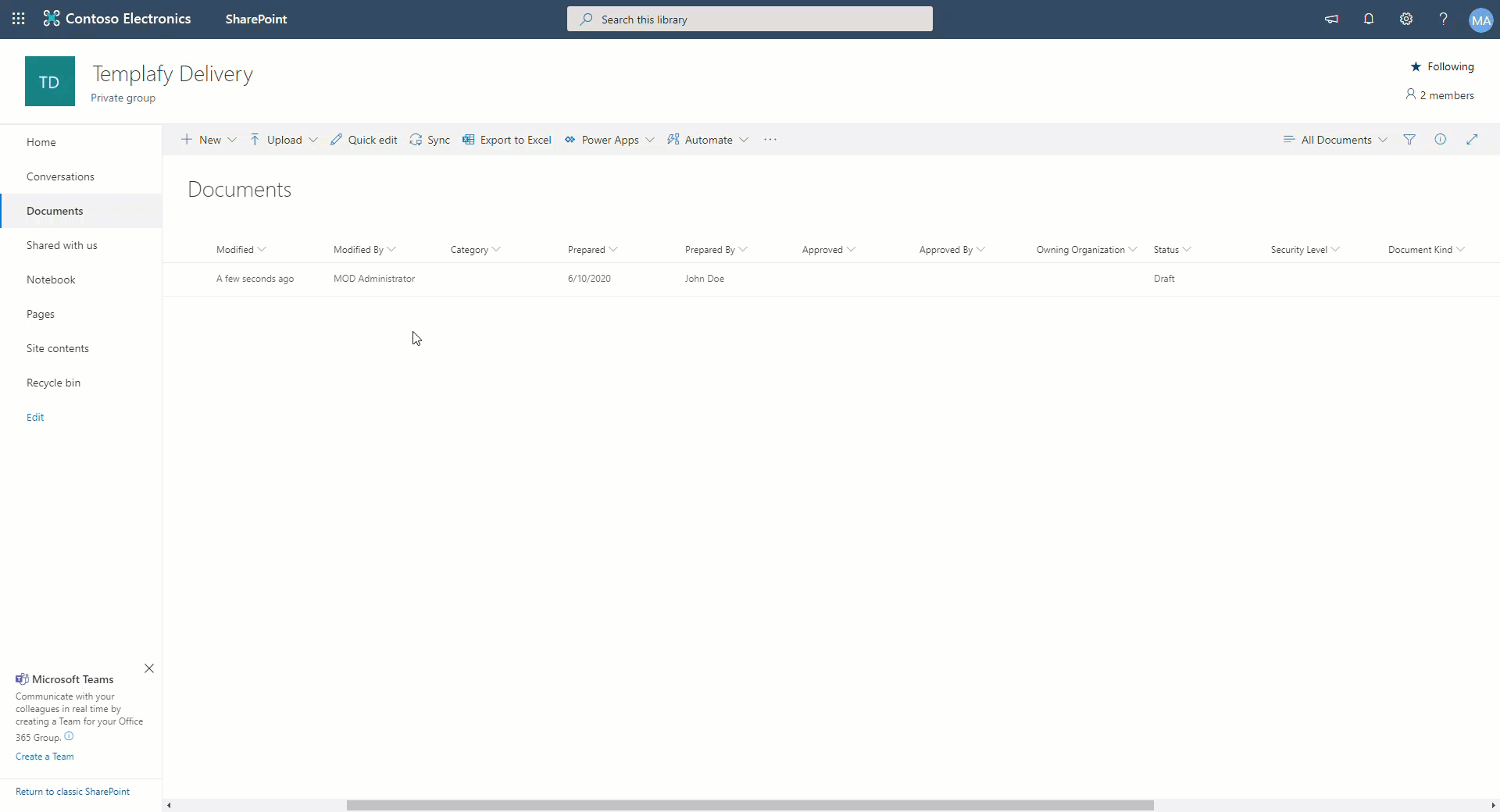
Task: Click the horizontal scrollbar thumb
Action: 750,805
